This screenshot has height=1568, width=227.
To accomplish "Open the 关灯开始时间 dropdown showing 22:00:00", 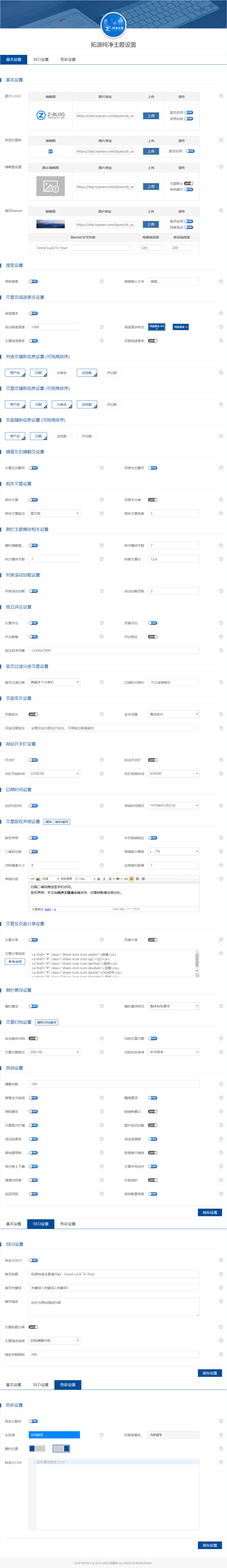I will click(54, 774).
